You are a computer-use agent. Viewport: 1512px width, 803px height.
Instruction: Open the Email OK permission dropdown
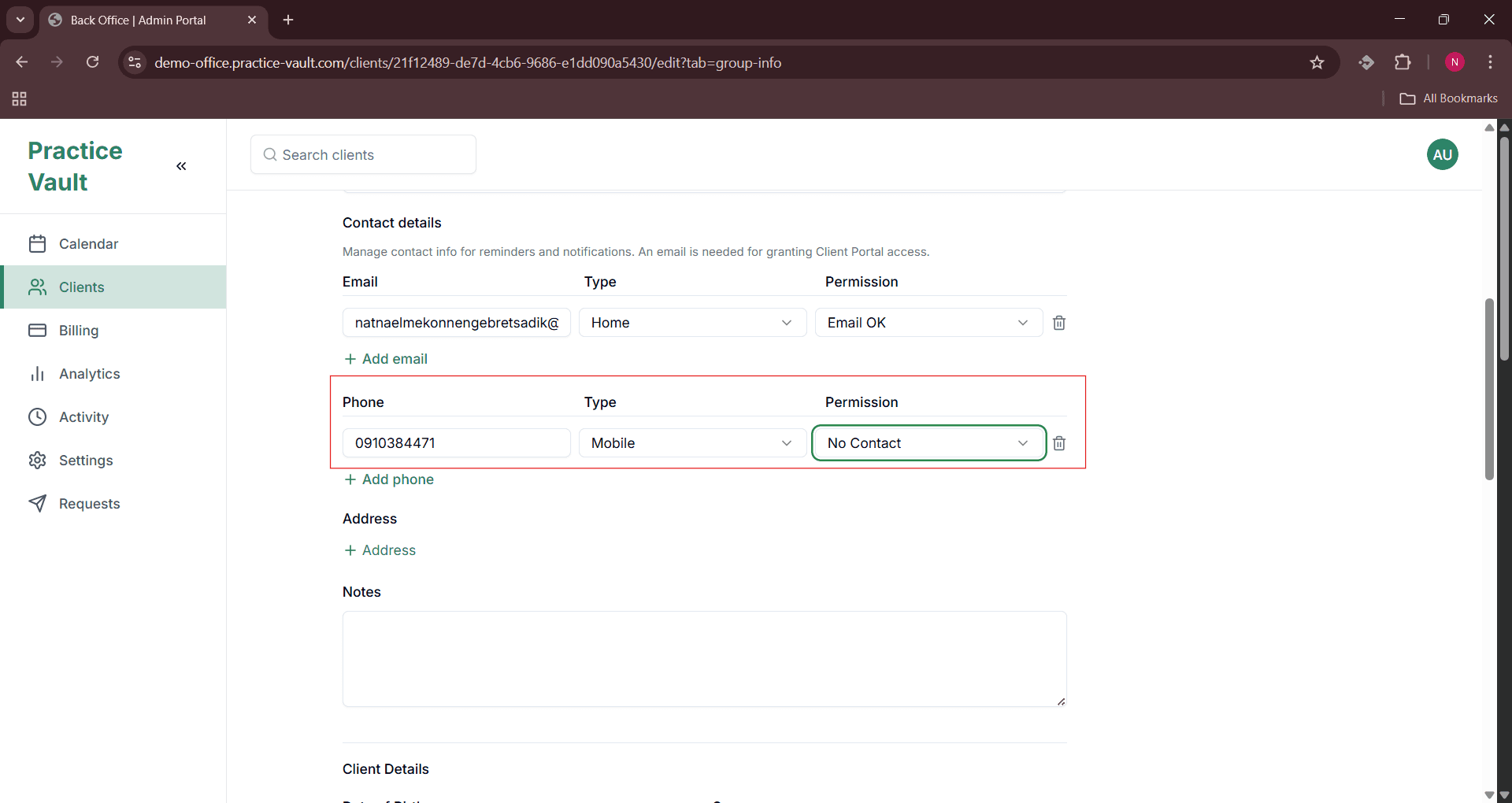coord(928,322)
